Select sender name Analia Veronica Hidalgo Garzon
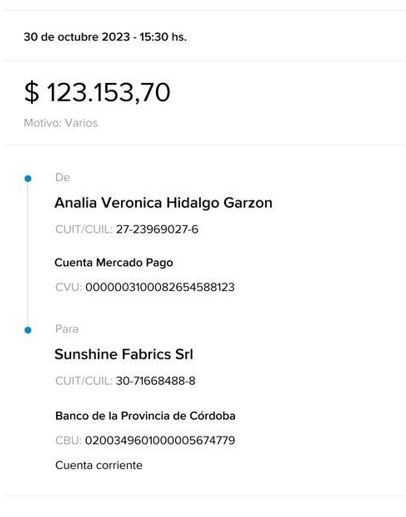This screenshot has height=517, width=406. coord(163,203)
